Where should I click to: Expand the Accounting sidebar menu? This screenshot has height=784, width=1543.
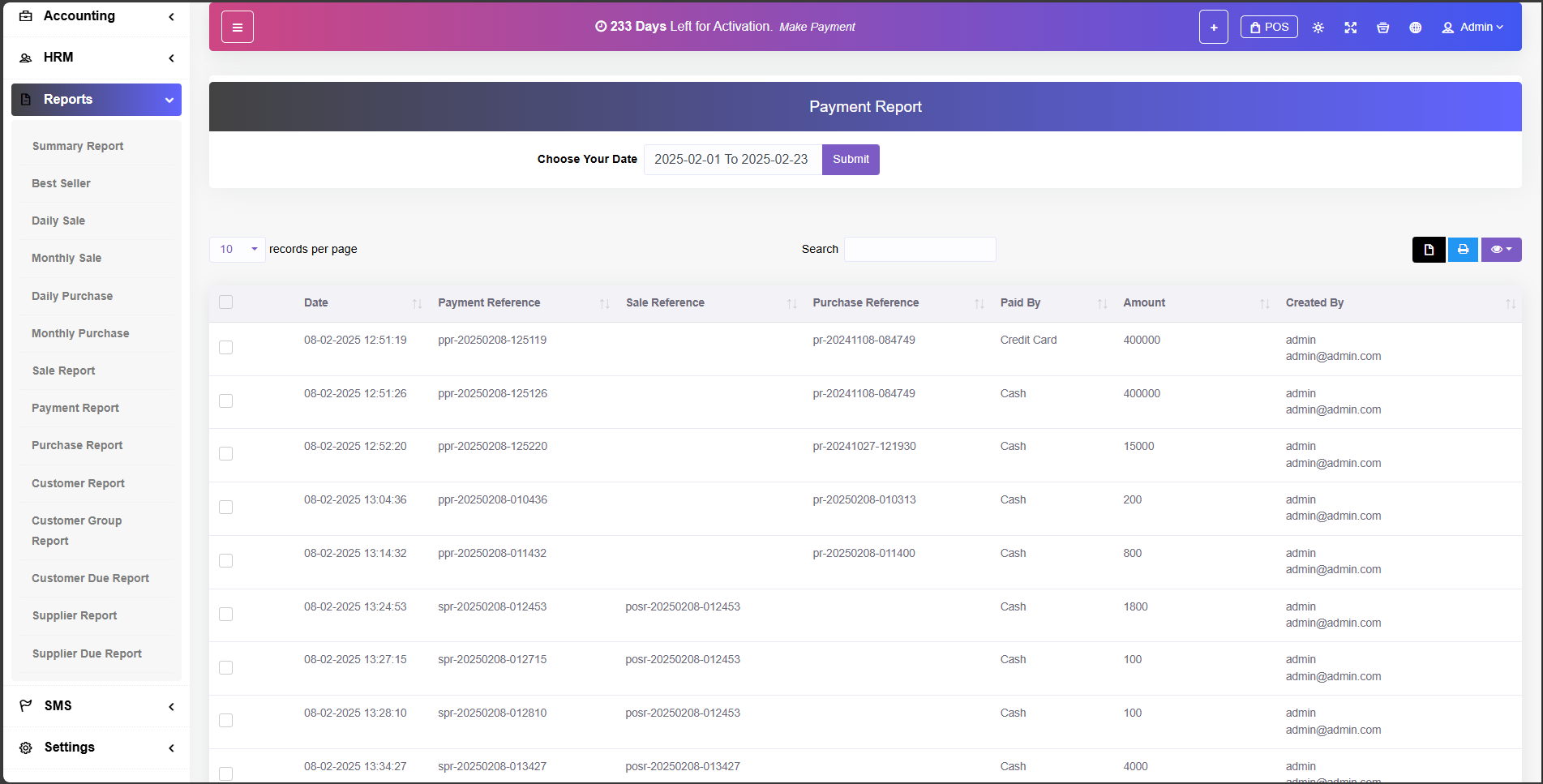96,16
